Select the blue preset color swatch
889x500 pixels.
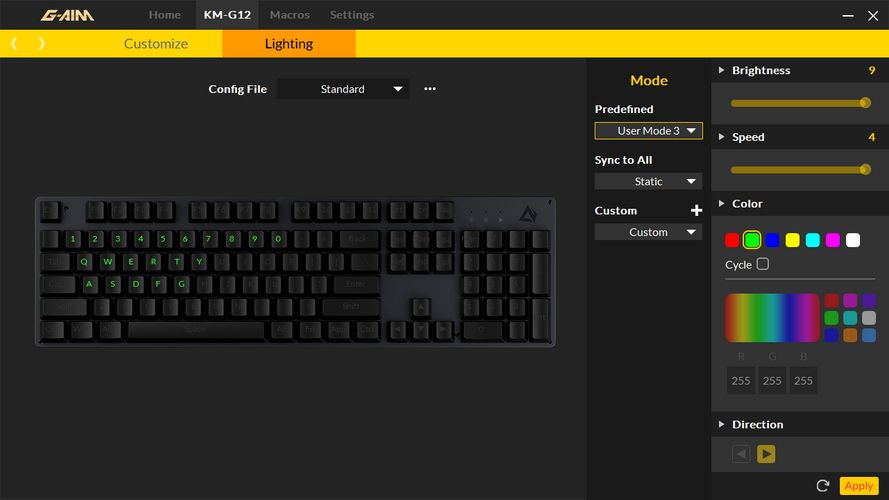click(x=772, y=240)
